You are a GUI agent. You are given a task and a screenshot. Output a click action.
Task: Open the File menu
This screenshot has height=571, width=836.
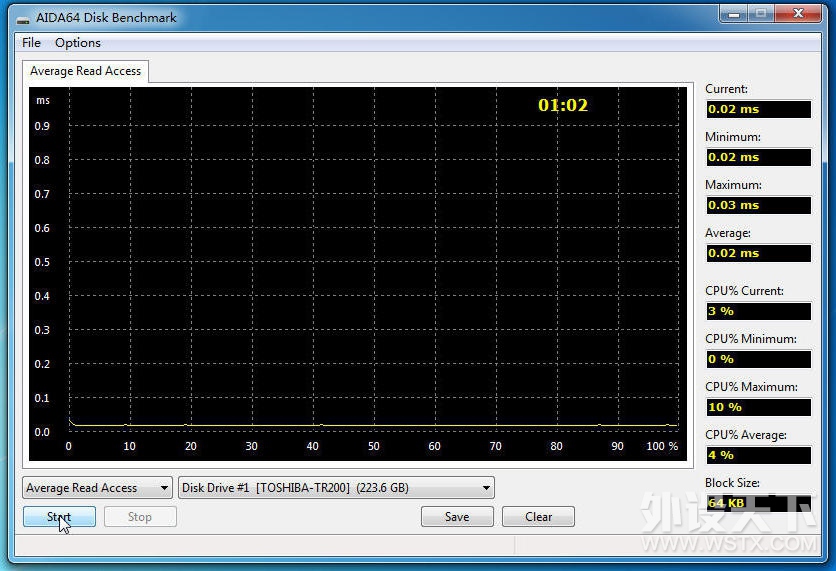[31, 43]
